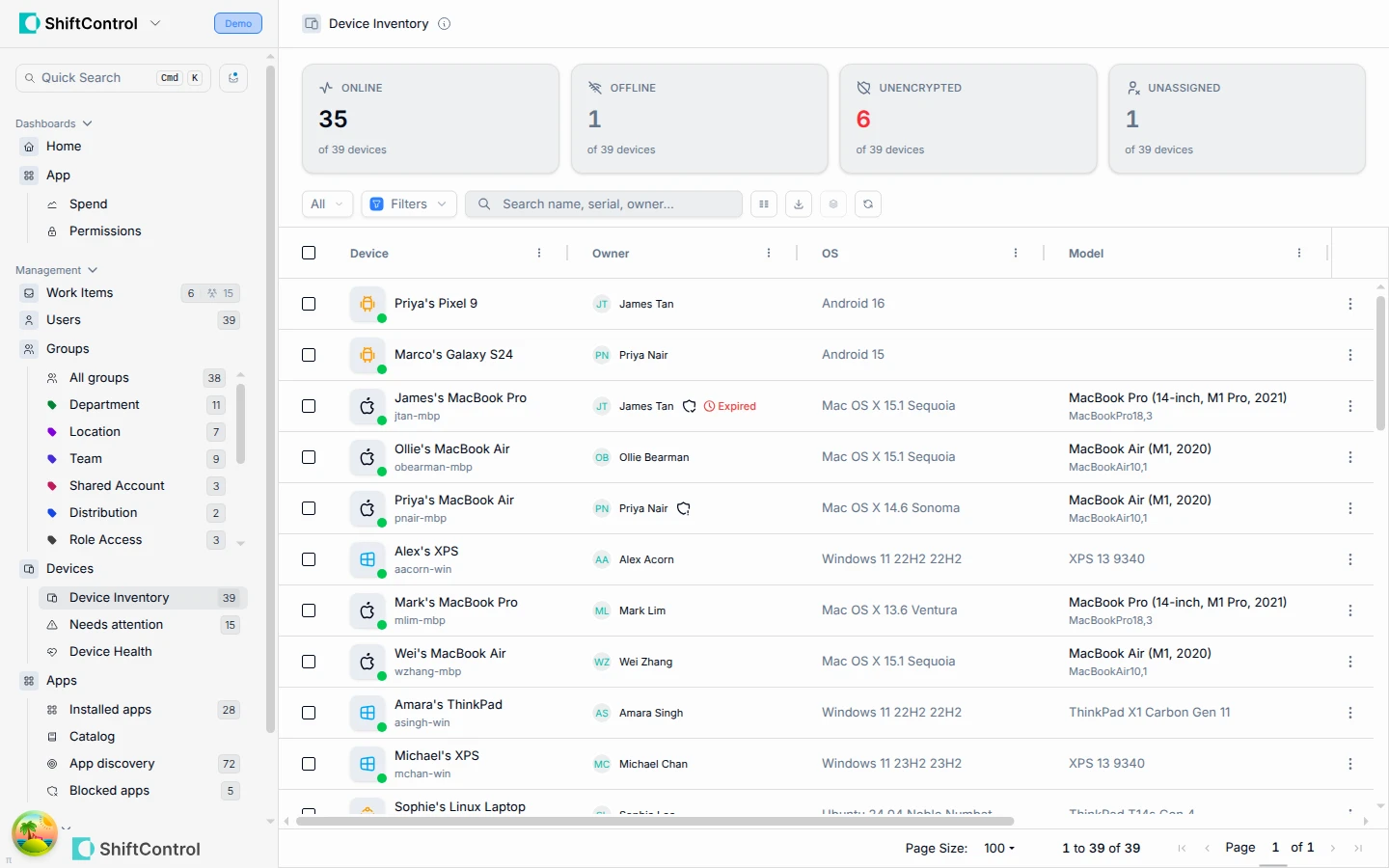Image resolution: width=1389 pixels, height=868 pixels.
Task: Open the Unencrypted devices card
Action: coord(968,119)
